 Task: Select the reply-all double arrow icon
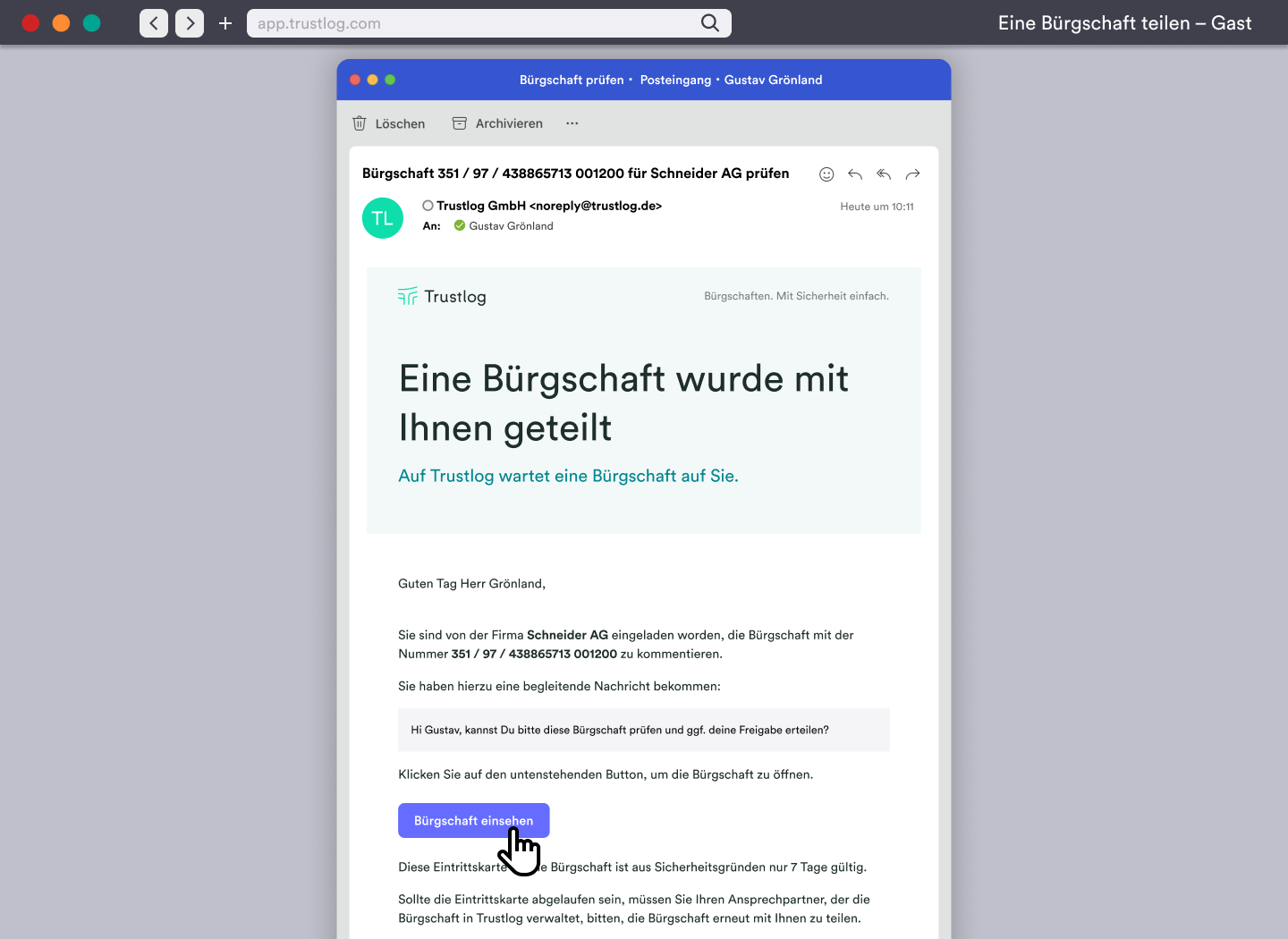[x=884, y=174]
